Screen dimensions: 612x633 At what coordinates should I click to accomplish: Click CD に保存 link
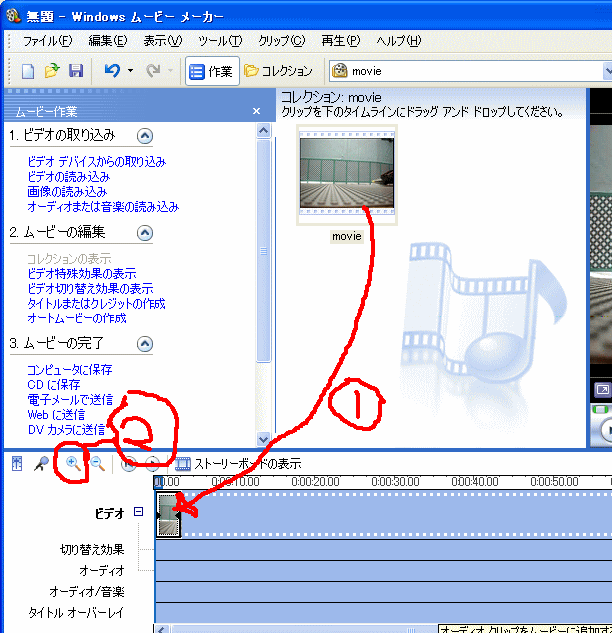tap(54, 385)
